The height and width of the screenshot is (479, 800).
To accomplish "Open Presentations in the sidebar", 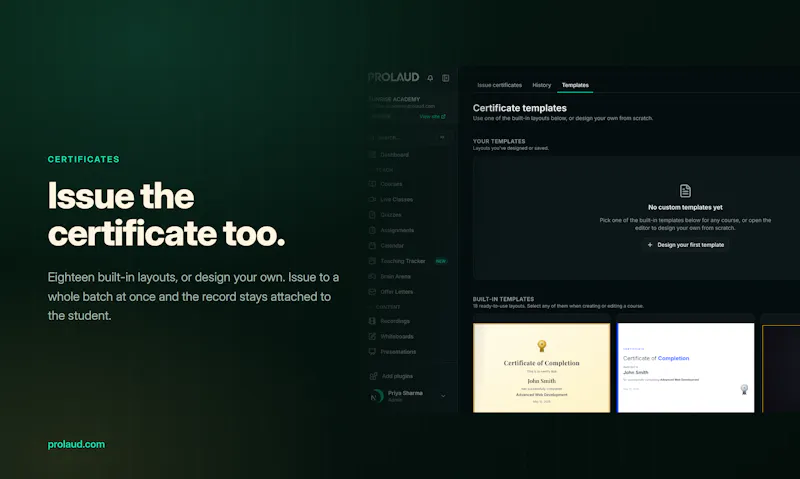I will [x=392, y=351].
